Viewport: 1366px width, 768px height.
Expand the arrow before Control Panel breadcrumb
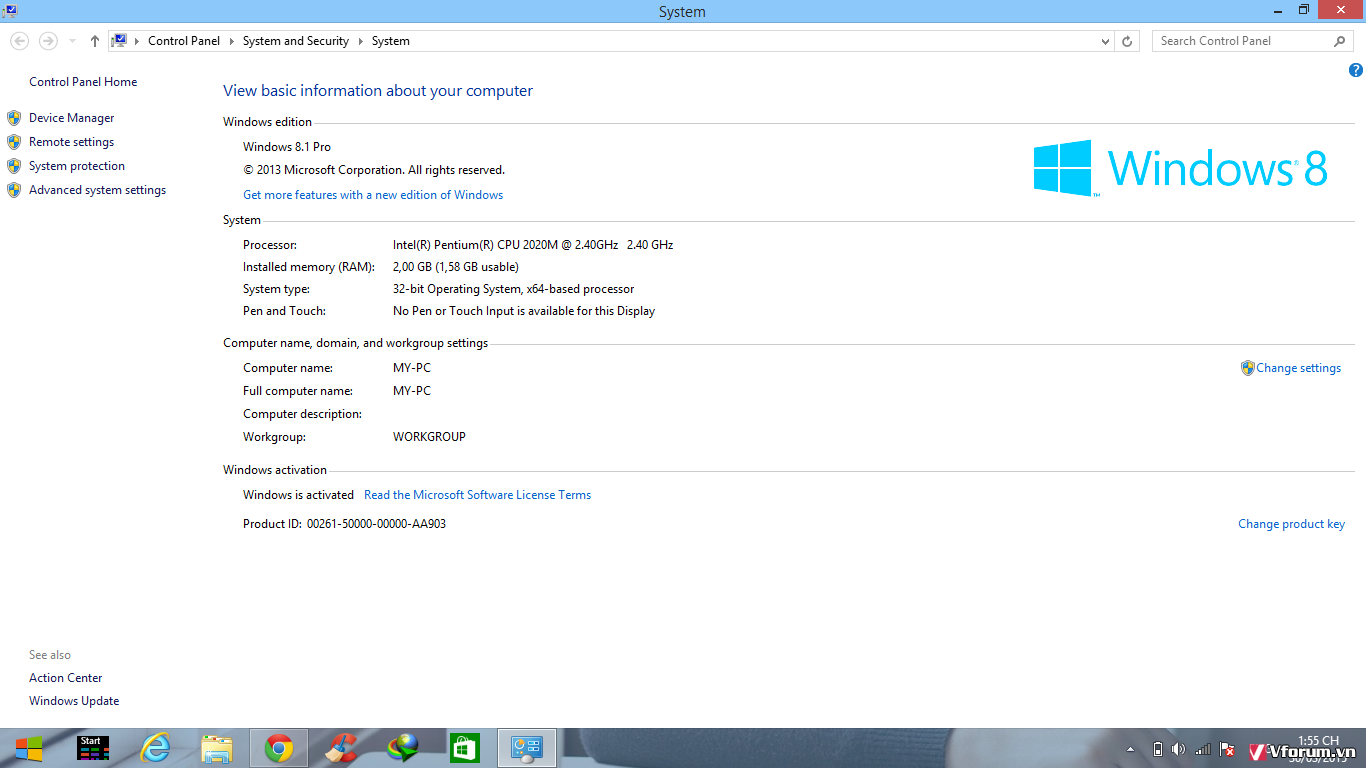(x=137, y=41)
